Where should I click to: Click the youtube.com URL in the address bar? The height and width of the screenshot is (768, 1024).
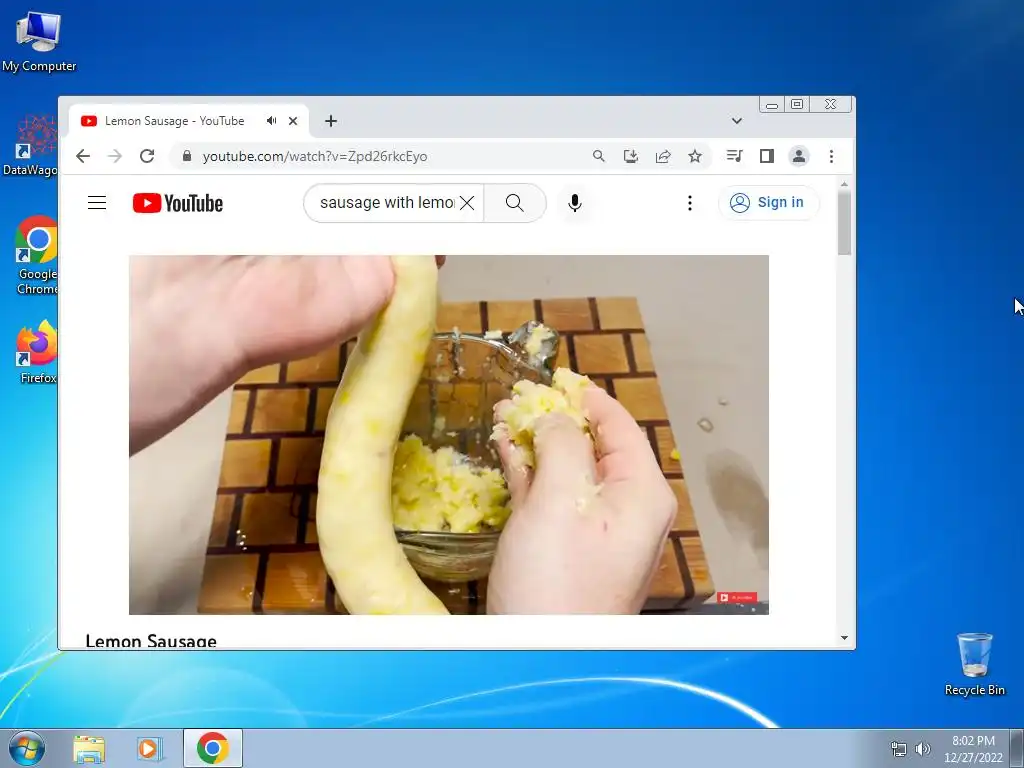click(x=315, y=157)
